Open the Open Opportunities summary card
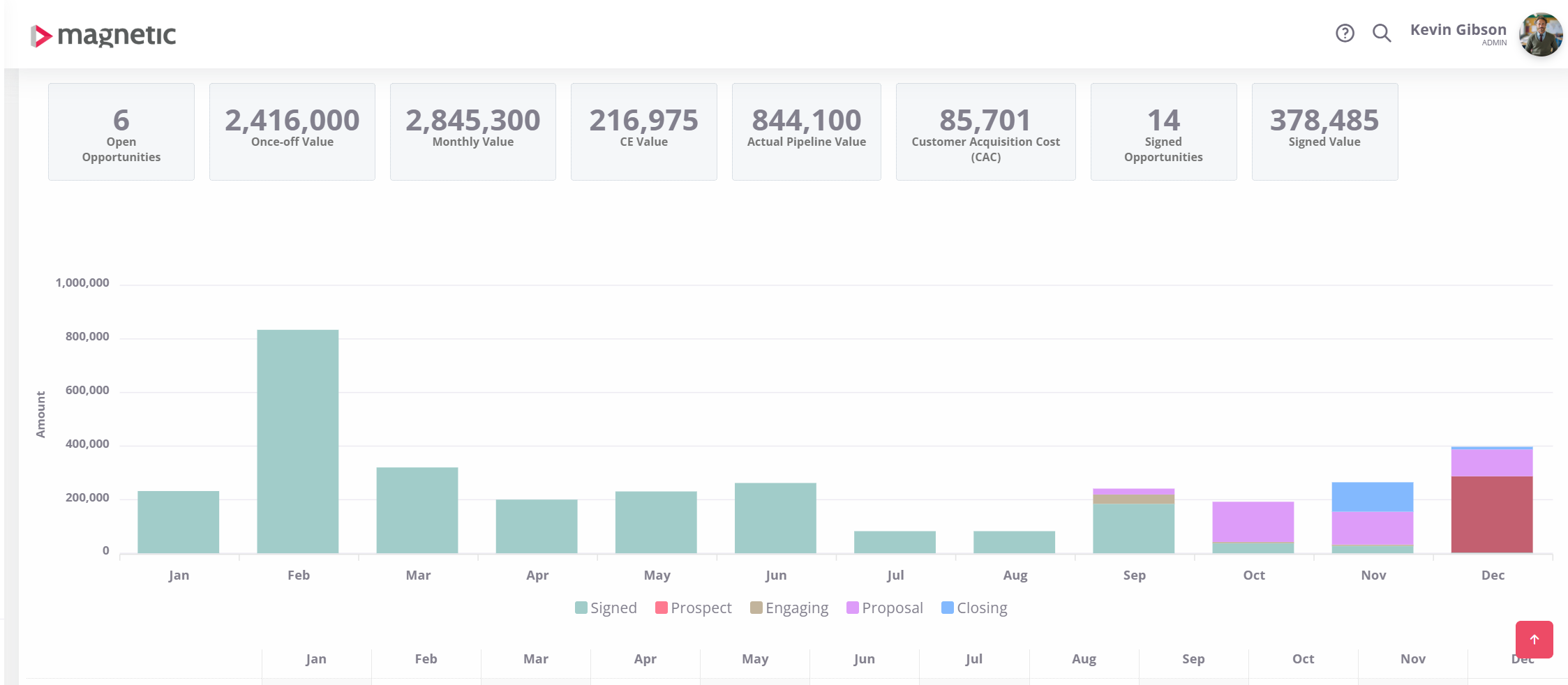This screenshot has width=1568, height=685. pyautogui.click(x=121, y=132)
